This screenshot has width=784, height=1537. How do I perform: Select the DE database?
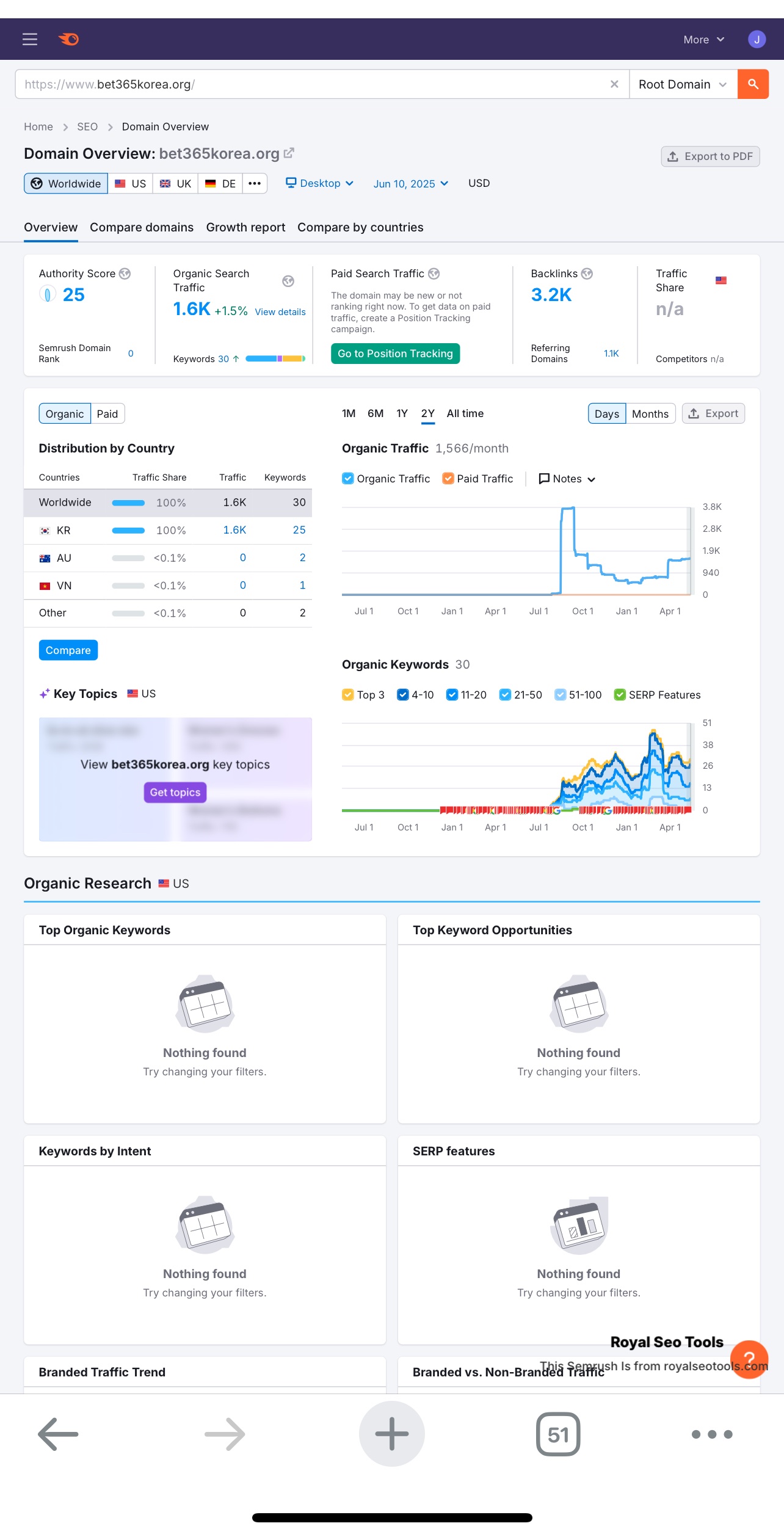point(220,183)
